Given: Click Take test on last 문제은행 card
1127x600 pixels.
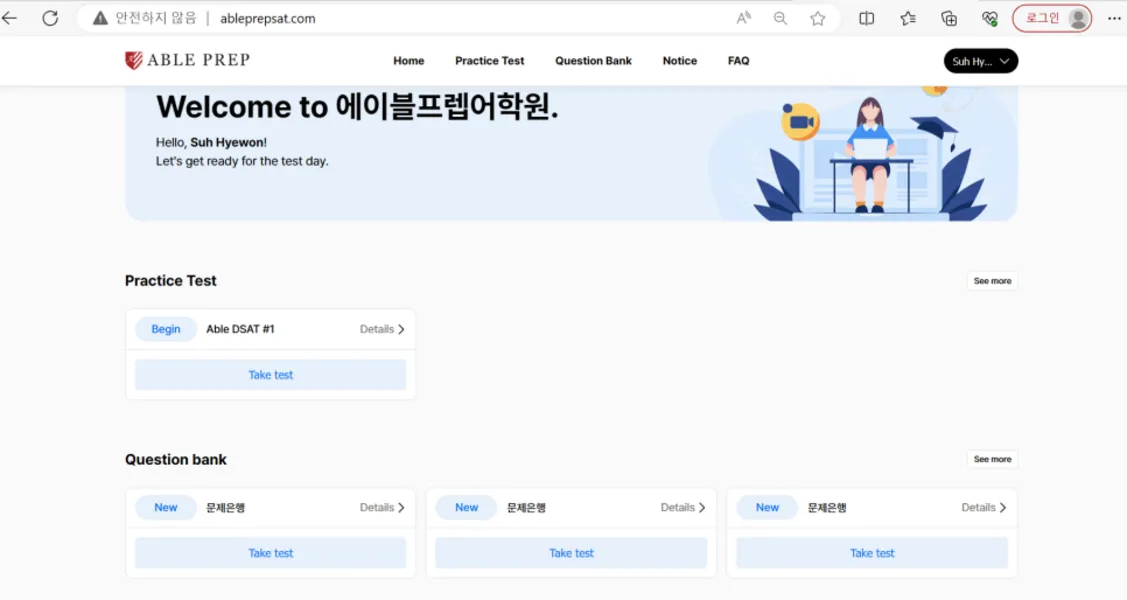Looking at the screenshot, I should (872, 553).
